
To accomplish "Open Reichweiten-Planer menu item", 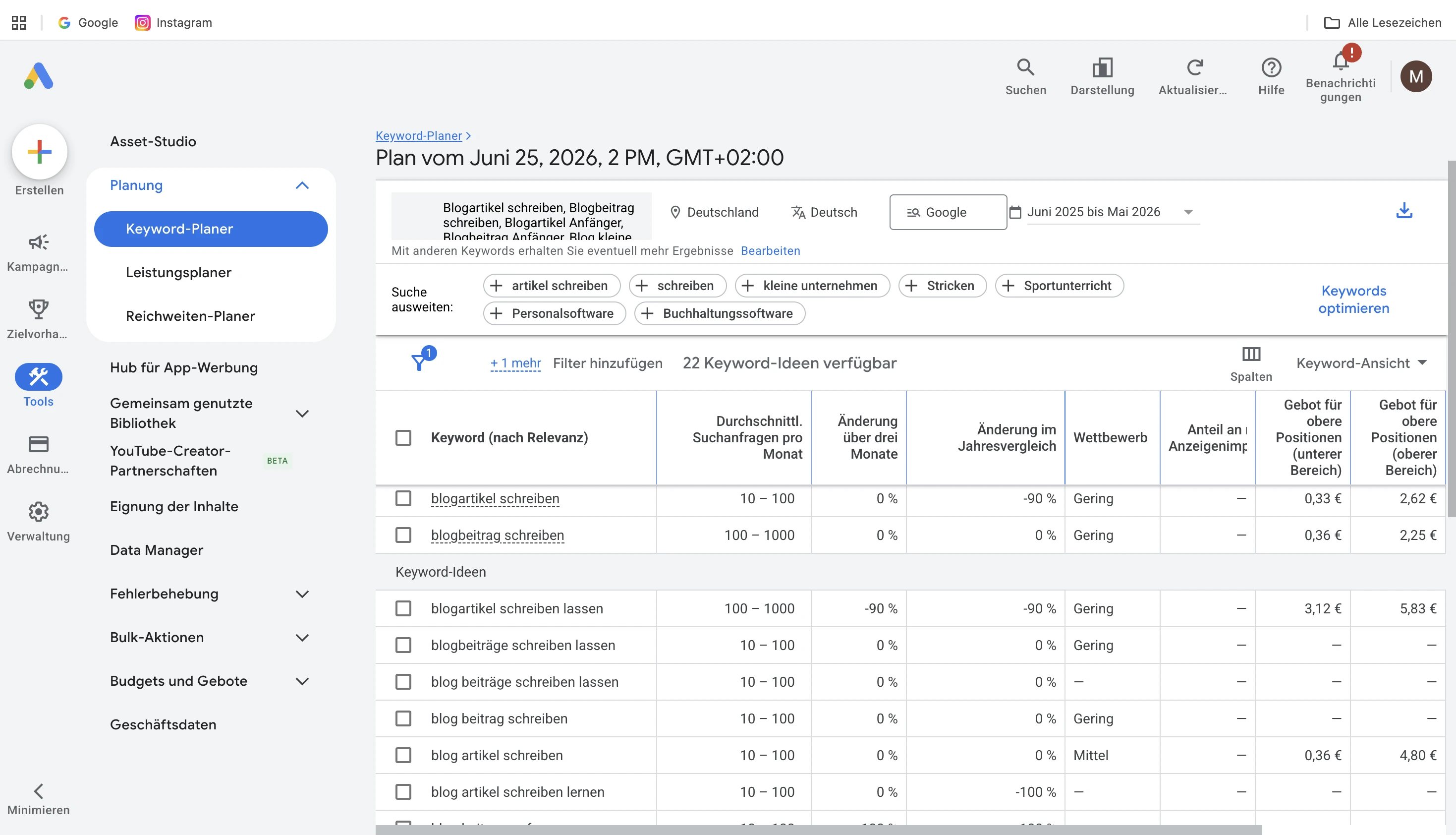I will 191,316.
